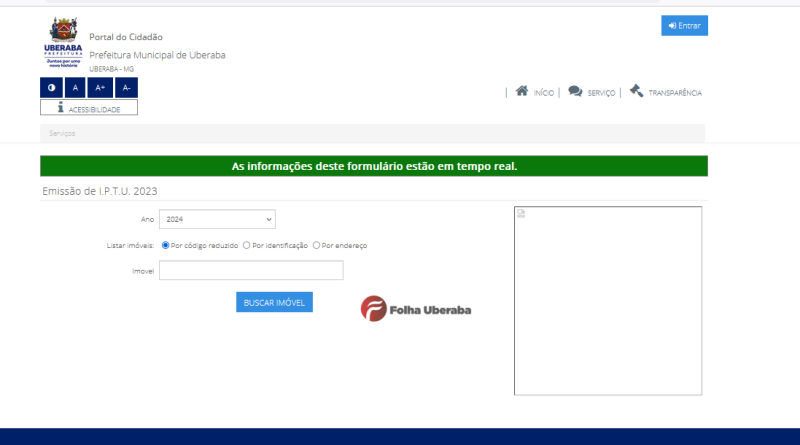Click the Serviço breadcrumb link

coord(63,133)
